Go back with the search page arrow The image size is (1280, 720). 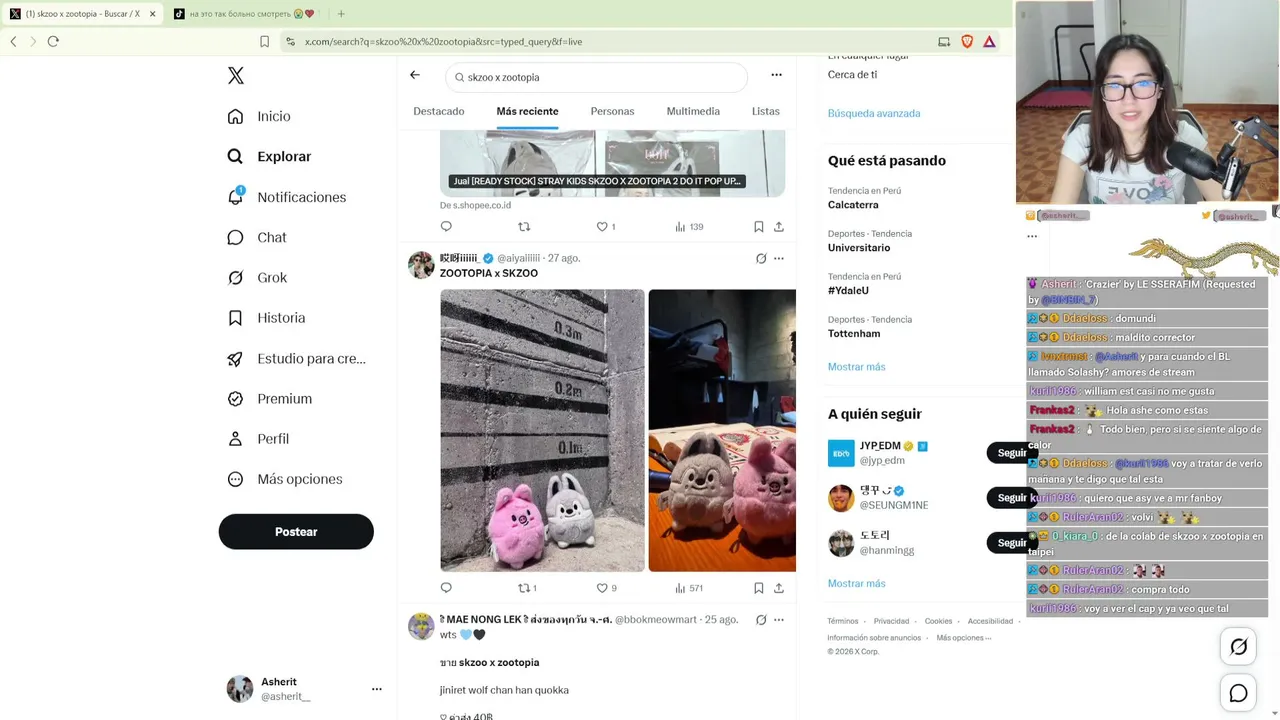(415, 75)
